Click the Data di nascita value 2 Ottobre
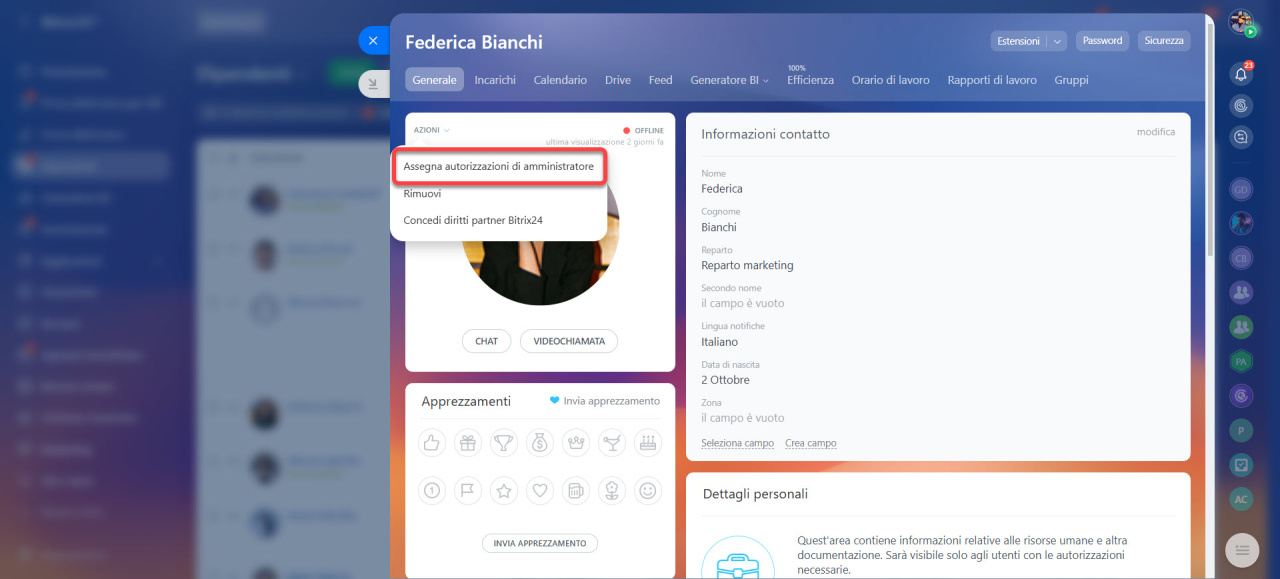This screenshot has height=579, width=1280. pos(725,380)
